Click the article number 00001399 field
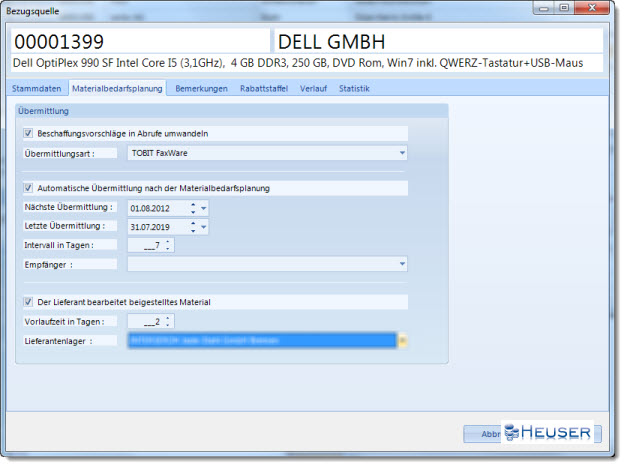The height and width of the screenshot is (467, 625). [x=140, y=41]
